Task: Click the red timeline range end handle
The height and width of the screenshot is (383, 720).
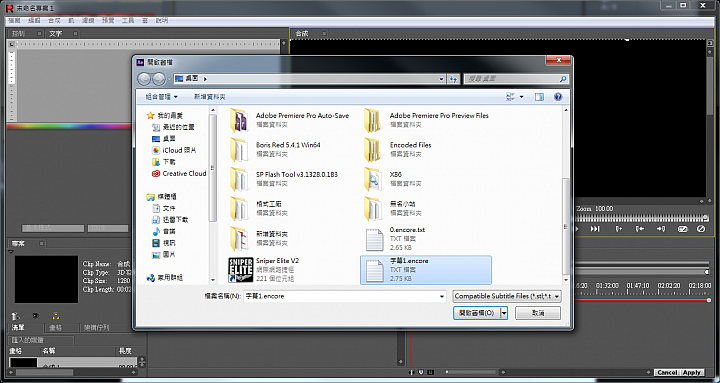Action: click(709, 300)
